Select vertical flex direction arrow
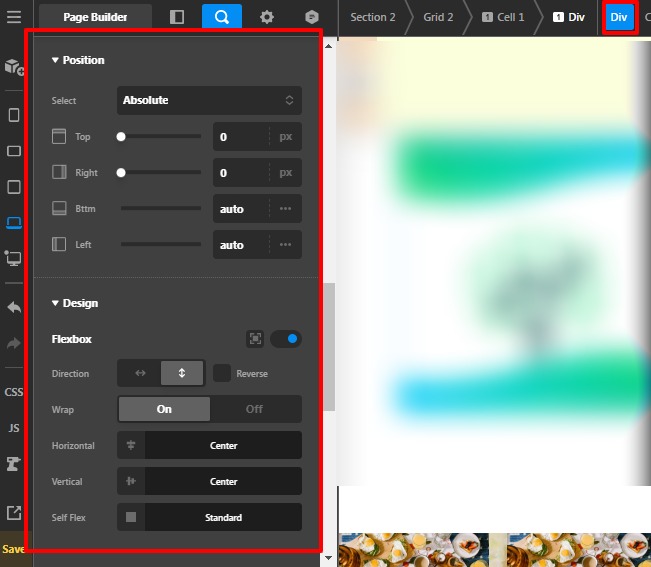The height and width of the screenshot is (567, 651). pyautogui.click(x=182, y=373)
